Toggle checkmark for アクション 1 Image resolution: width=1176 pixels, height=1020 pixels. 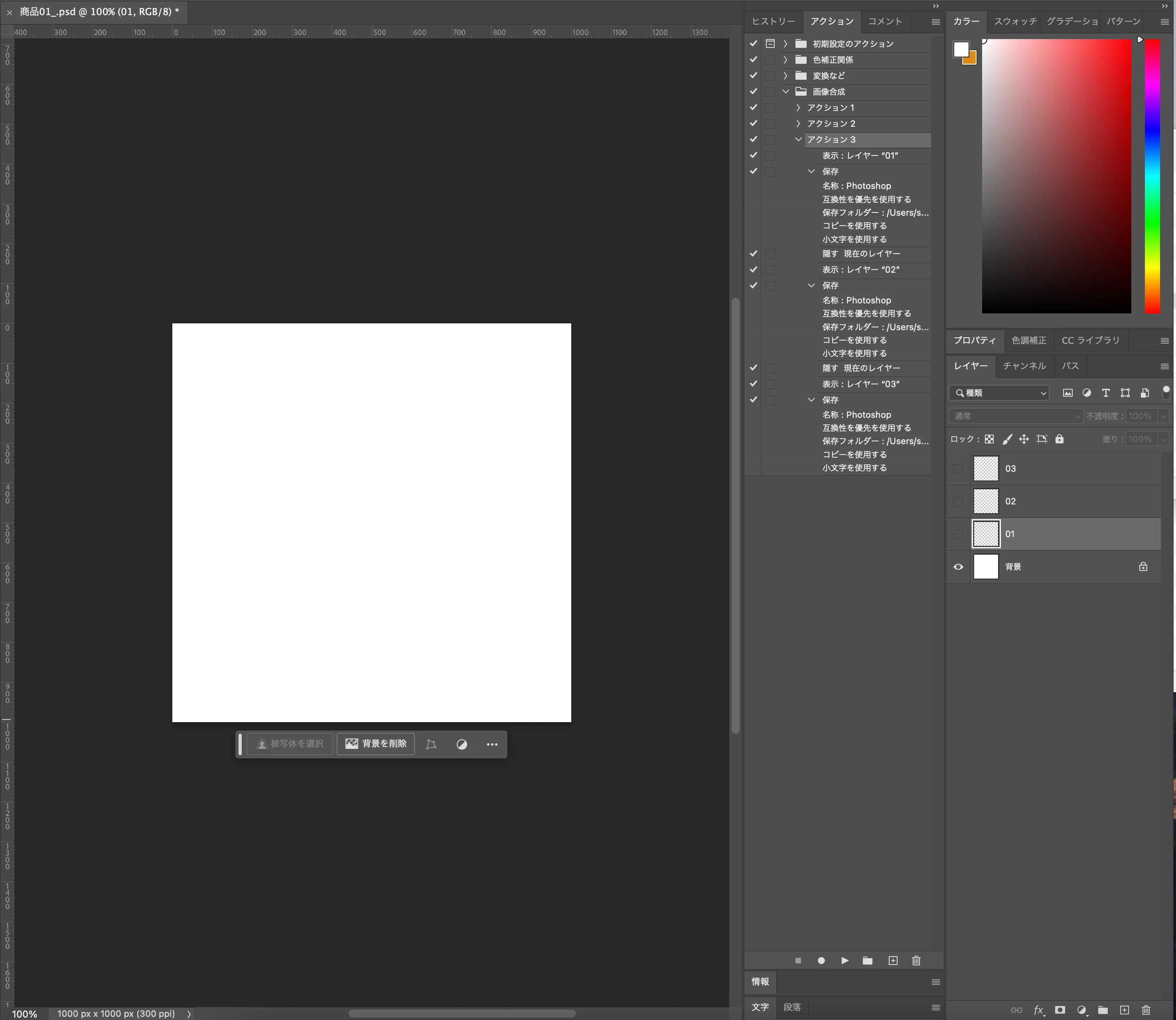point(754,108)
